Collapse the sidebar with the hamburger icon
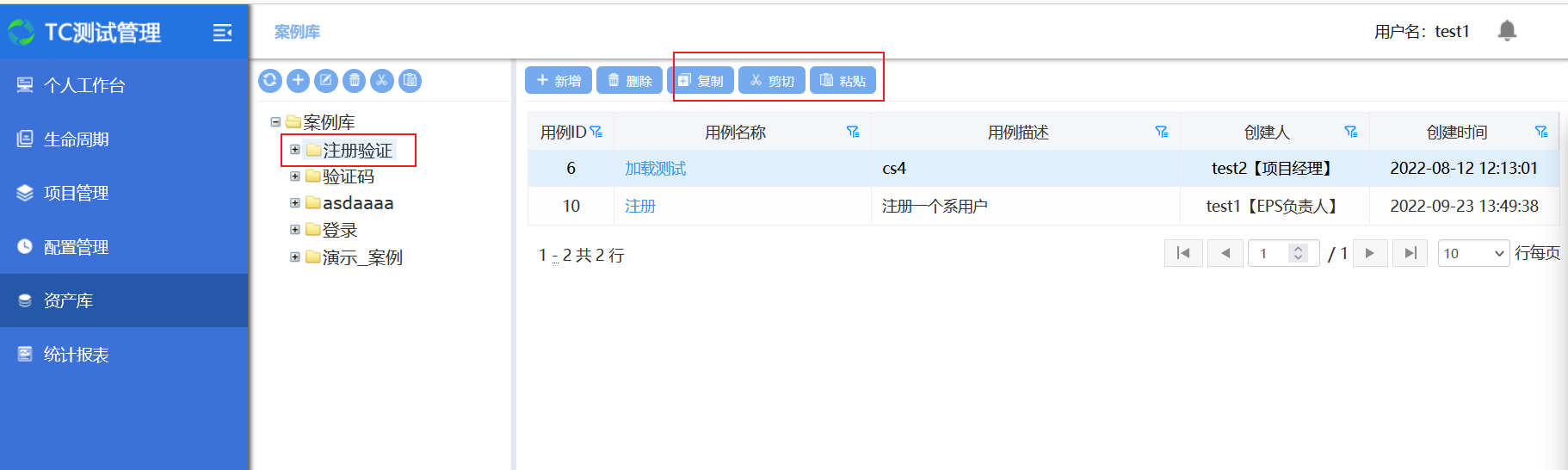 coord(222,33)
